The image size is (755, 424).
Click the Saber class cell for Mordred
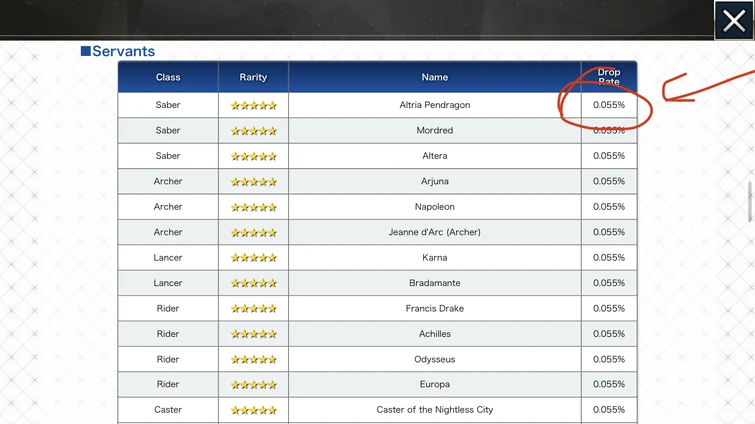tap(168, 130)
